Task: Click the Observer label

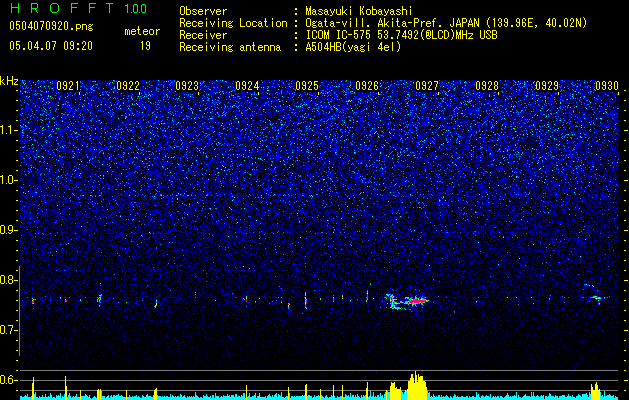Action: click(203, 11)
